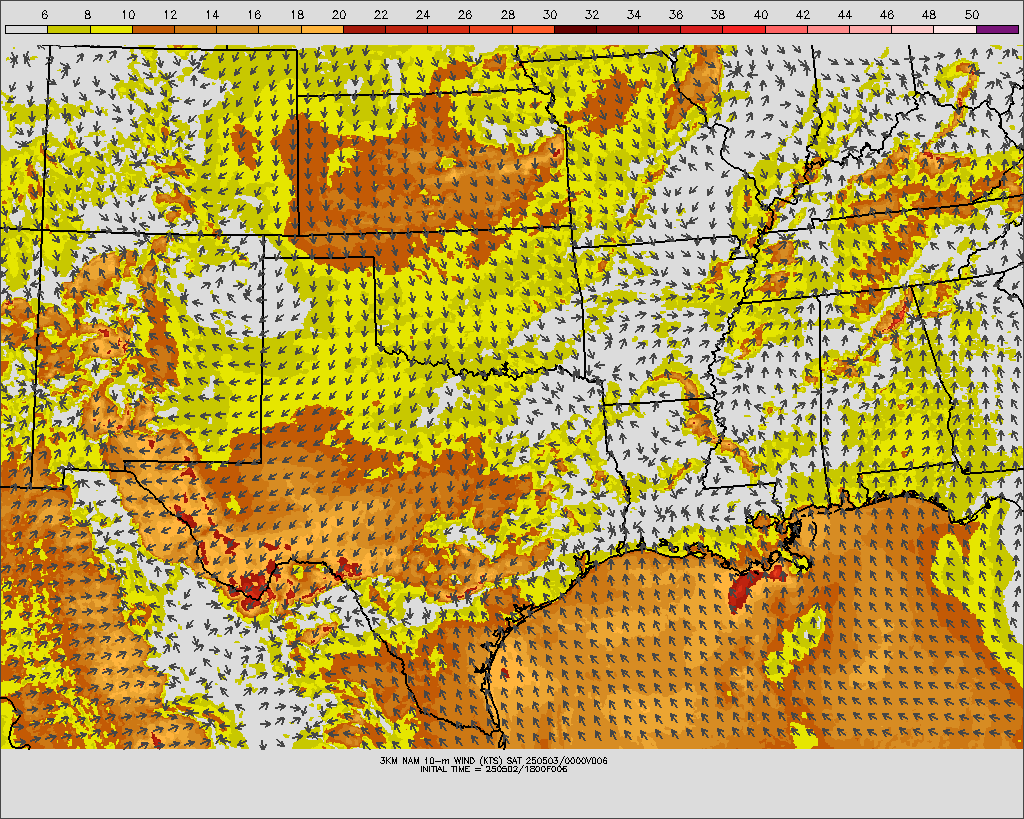Click the 'INITIAL TIME = 250502/1800F006' caption

click(494, 769)
